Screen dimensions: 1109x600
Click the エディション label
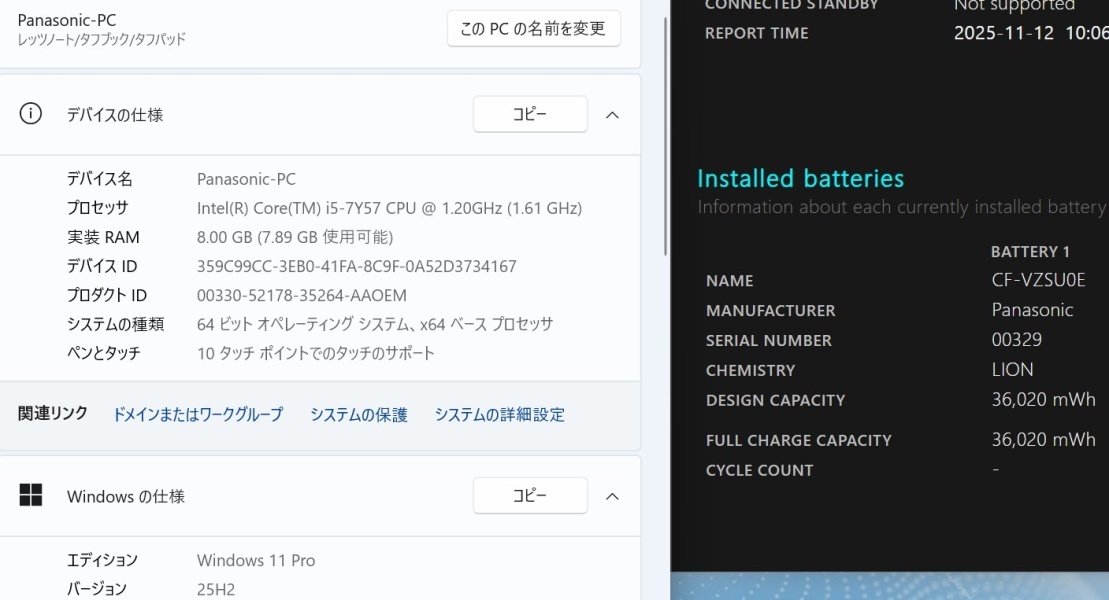coord(103,560)
